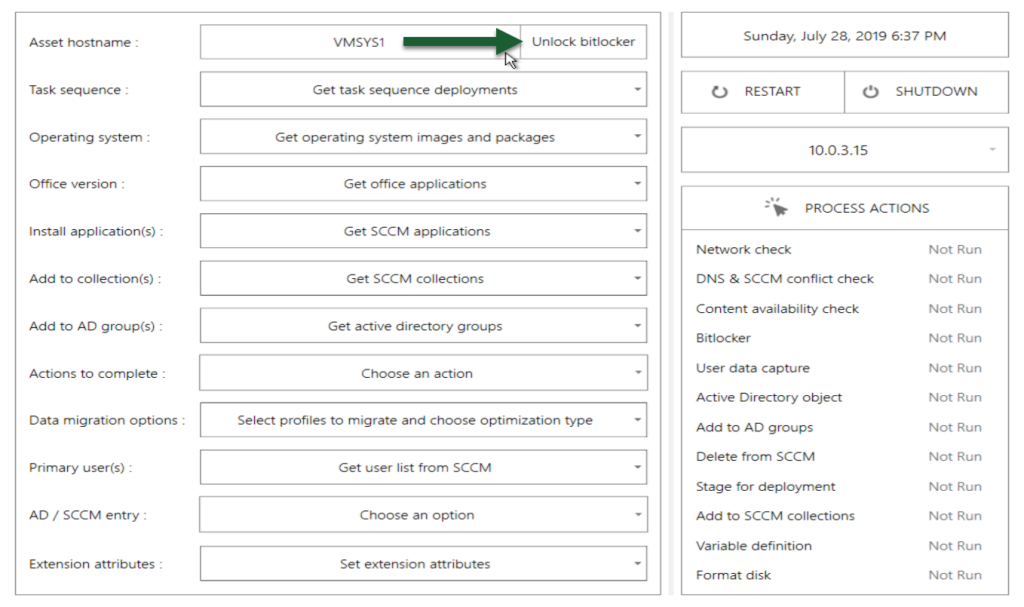Click the Unlock bitlocker button
This screenshot has width=1024, height=607.
click(x=583, y=42)
